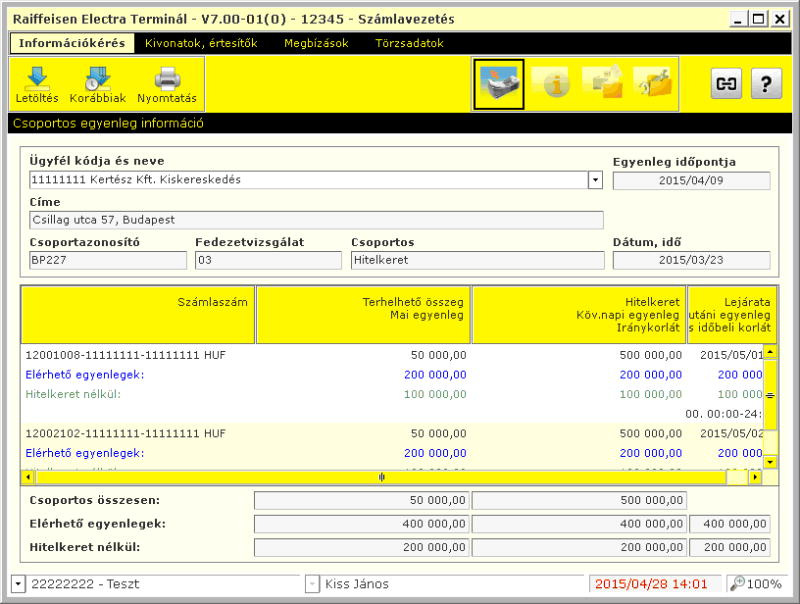The width and height of the screenshot is (800, 604).
Task: Click the Csoportos Hitelkeret field
Action: tap(478, 260)
